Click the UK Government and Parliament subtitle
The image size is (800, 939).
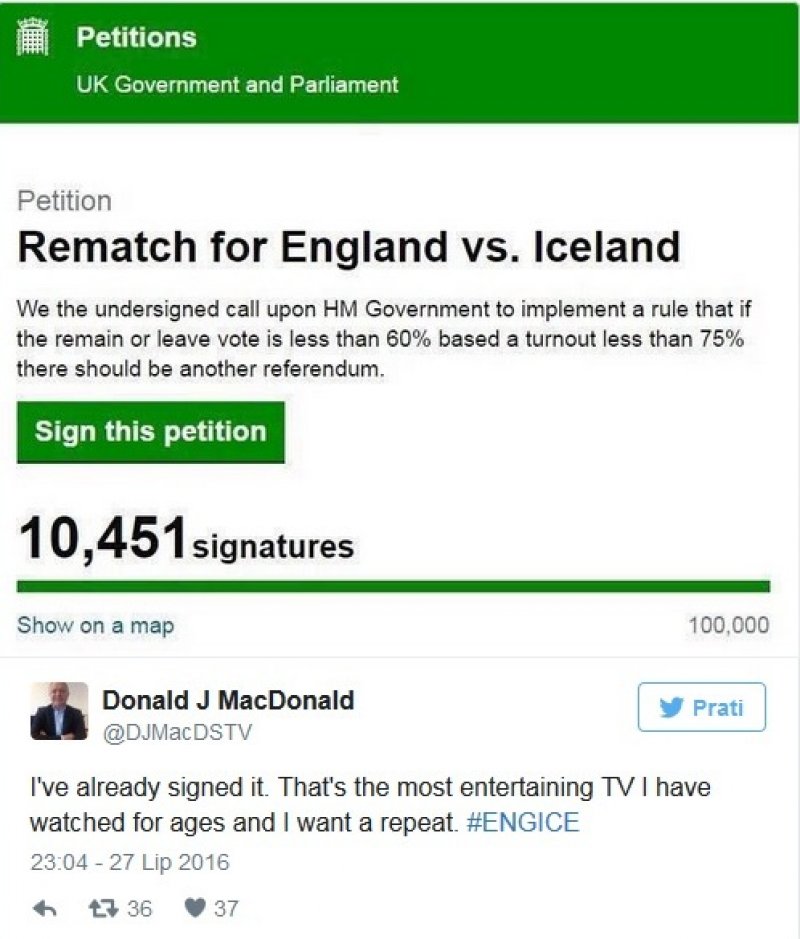click(238, 85)
